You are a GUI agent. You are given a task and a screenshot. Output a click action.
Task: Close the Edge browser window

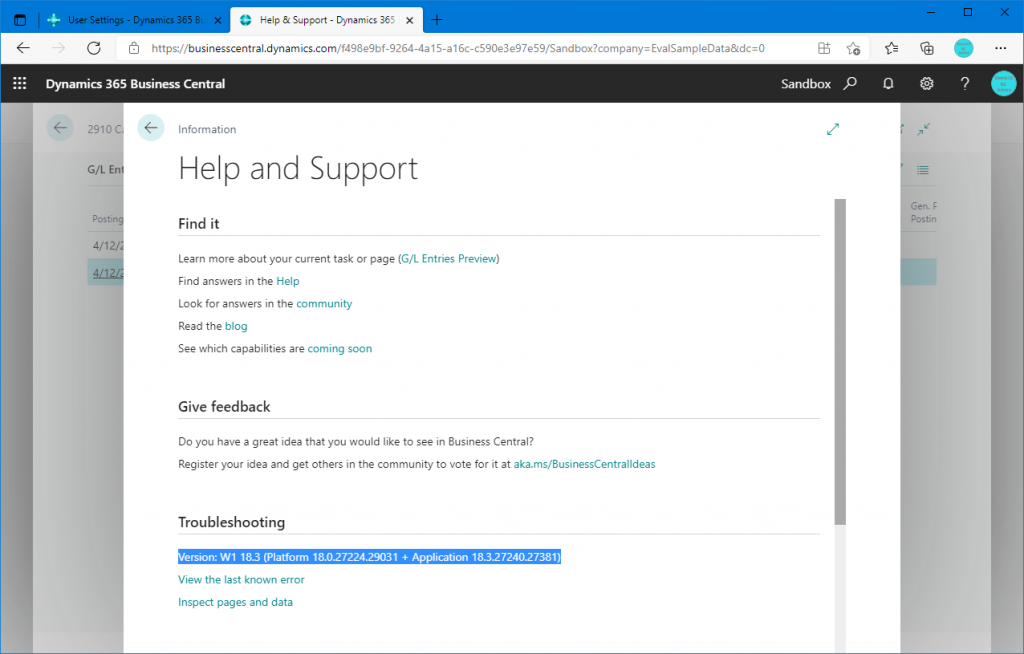(x=1004, y=12)
